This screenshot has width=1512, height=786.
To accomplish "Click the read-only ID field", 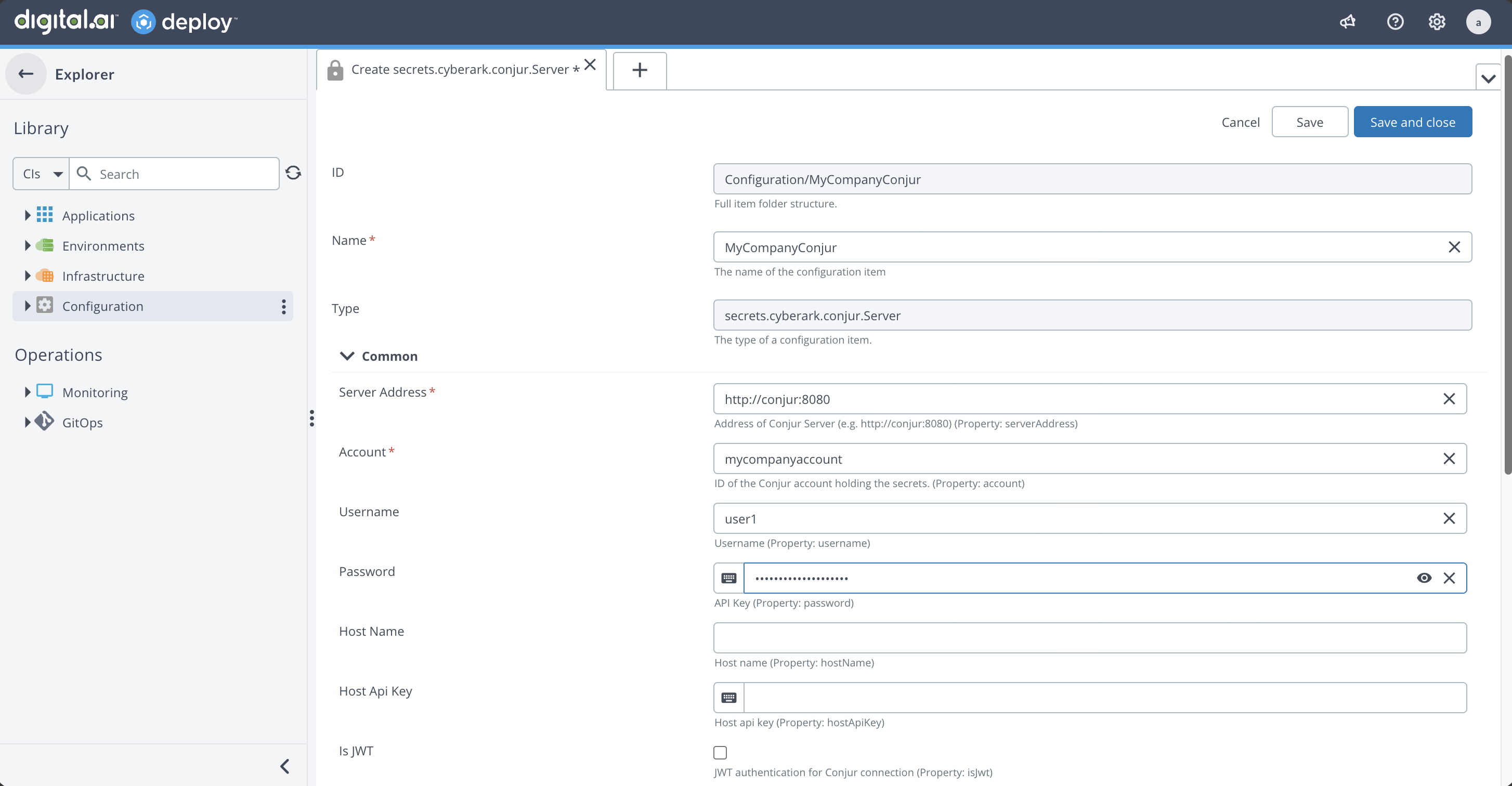I will click(1092, 179).
